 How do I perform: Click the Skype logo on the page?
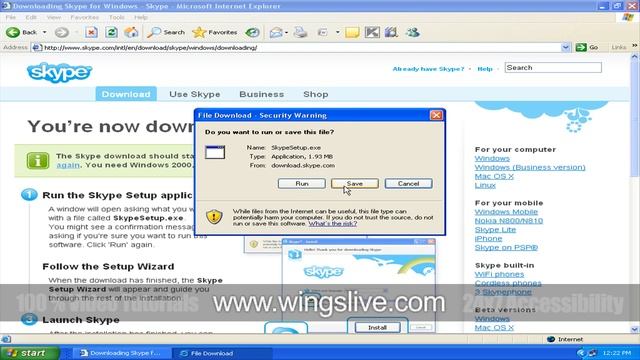point(60,73)
